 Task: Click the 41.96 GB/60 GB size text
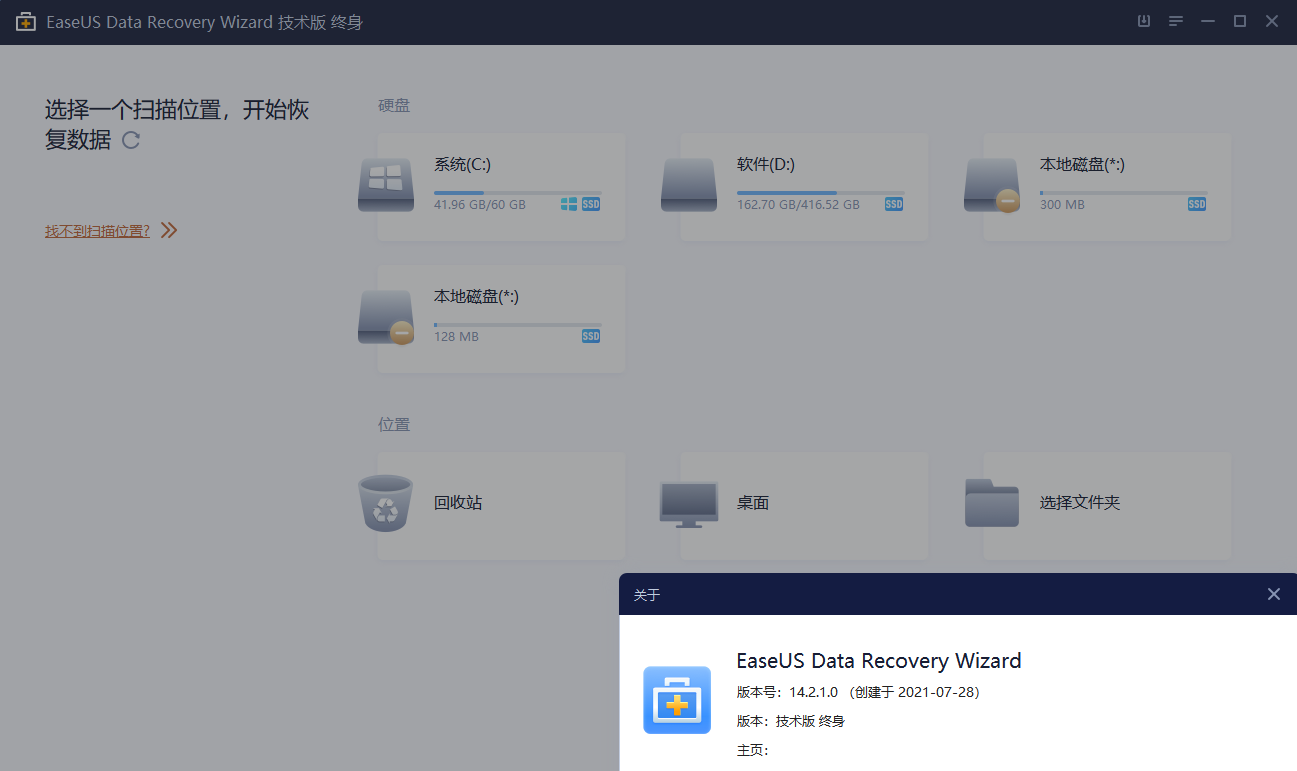pos(479,205)
